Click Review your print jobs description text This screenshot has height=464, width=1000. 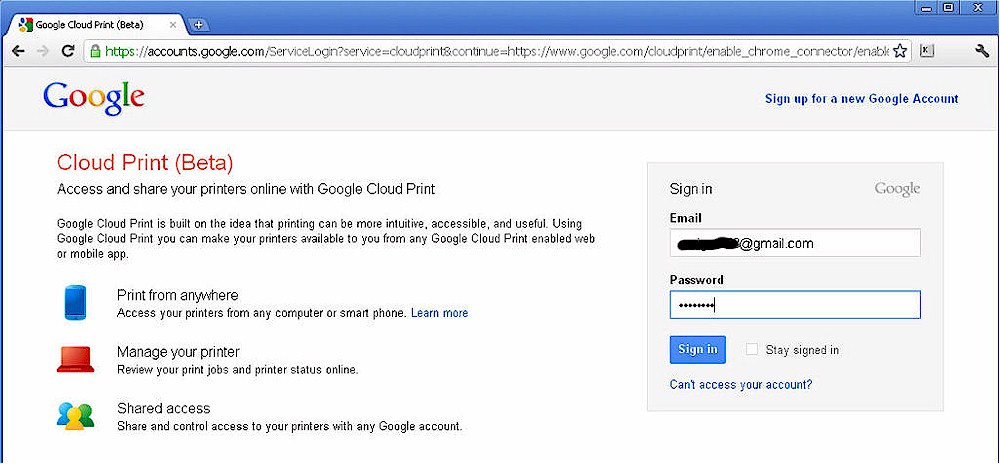[x=237, y=370]
